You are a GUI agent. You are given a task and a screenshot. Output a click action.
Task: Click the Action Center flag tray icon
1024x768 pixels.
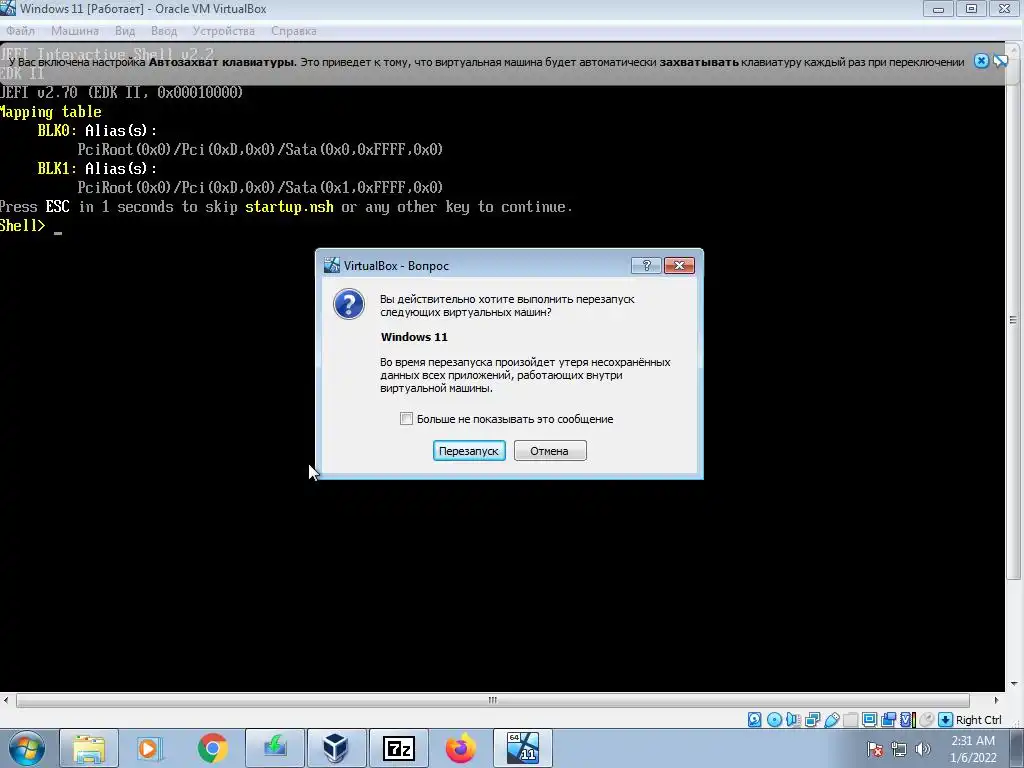pos(875,749)
